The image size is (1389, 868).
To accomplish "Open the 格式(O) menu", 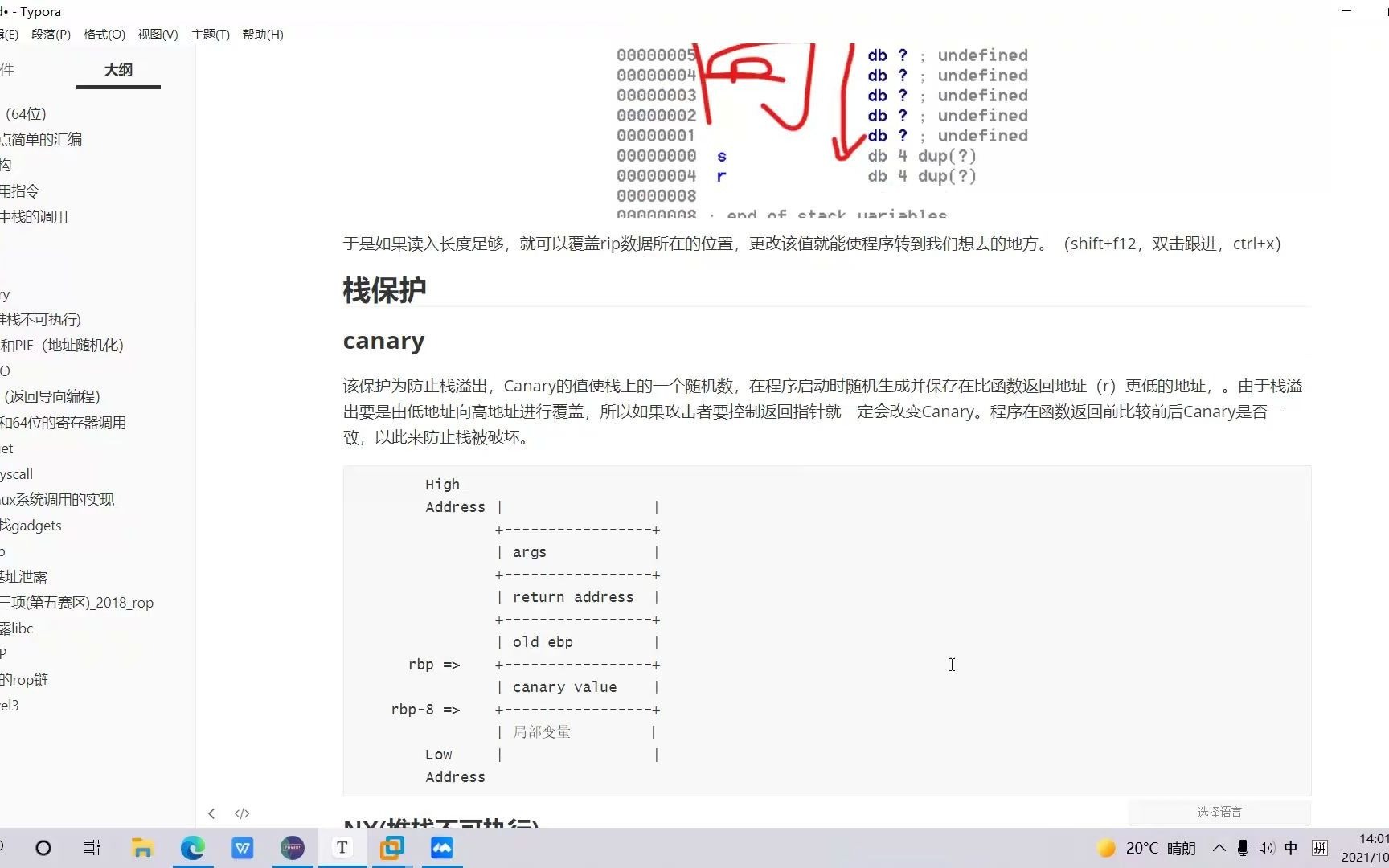I will (104, 35).
